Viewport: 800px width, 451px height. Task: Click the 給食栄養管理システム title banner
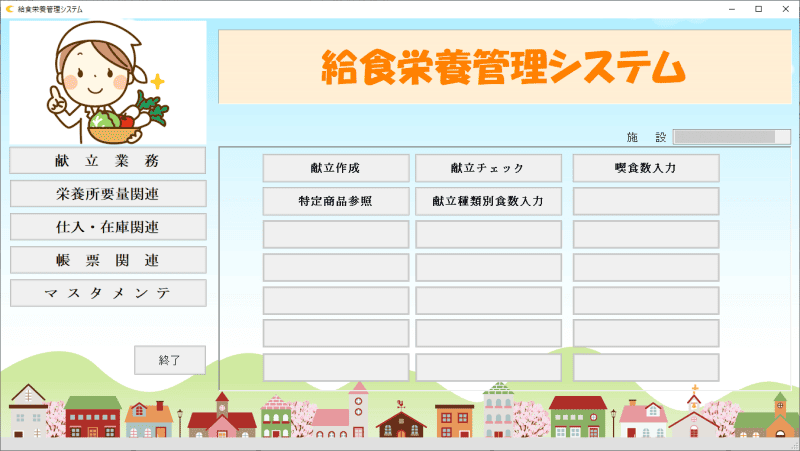504,67
